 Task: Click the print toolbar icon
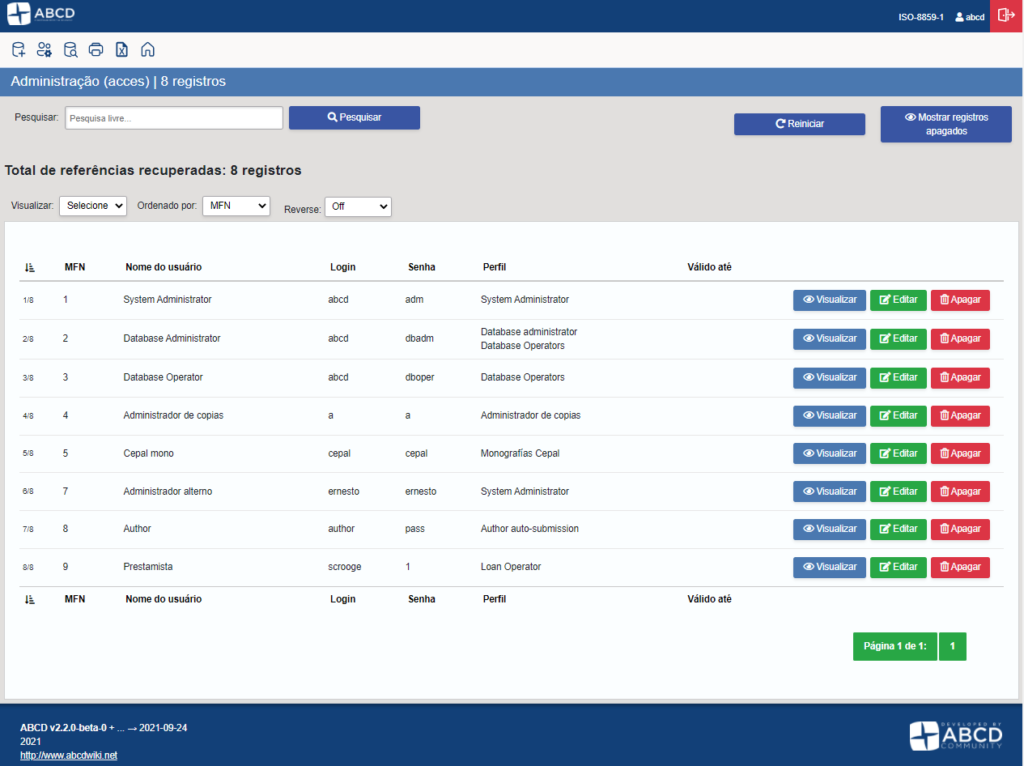(x=96, y=50)
